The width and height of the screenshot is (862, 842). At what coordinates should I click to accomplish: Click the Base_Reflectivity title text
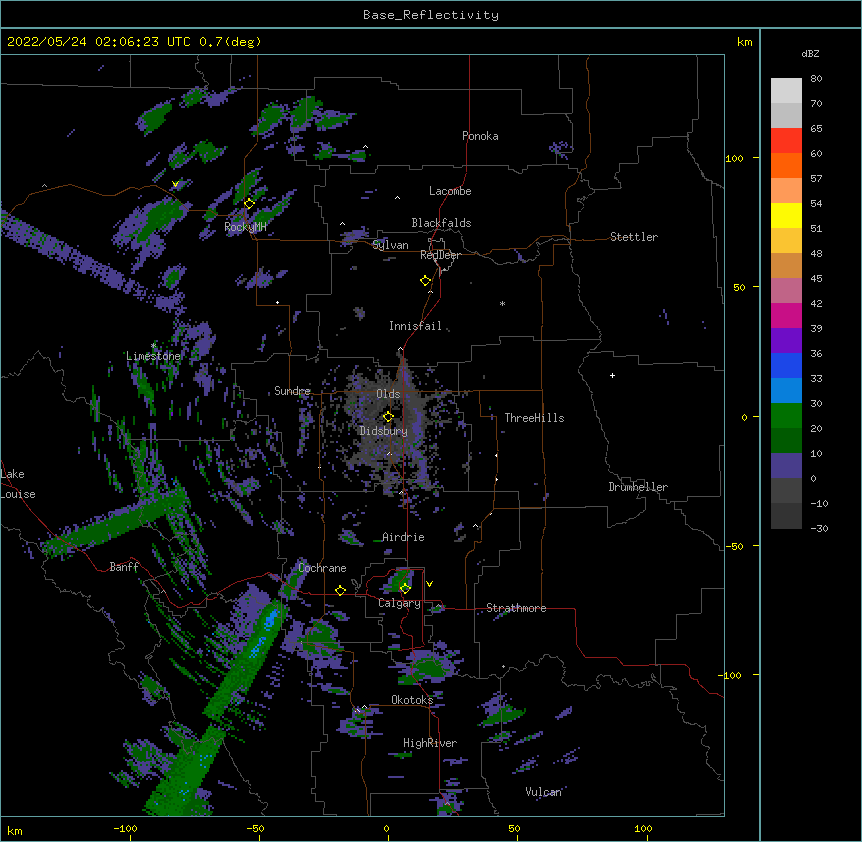(431, 15)
